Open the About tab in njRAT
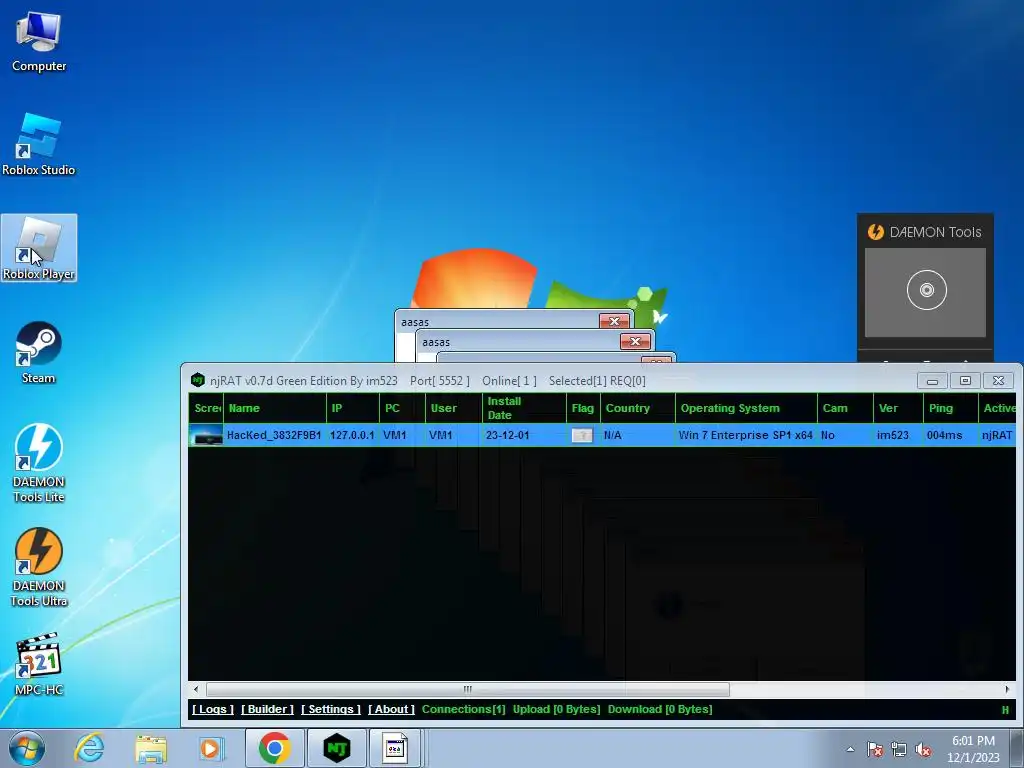Viewport: 1024px width, 768px height. [391, 709]
